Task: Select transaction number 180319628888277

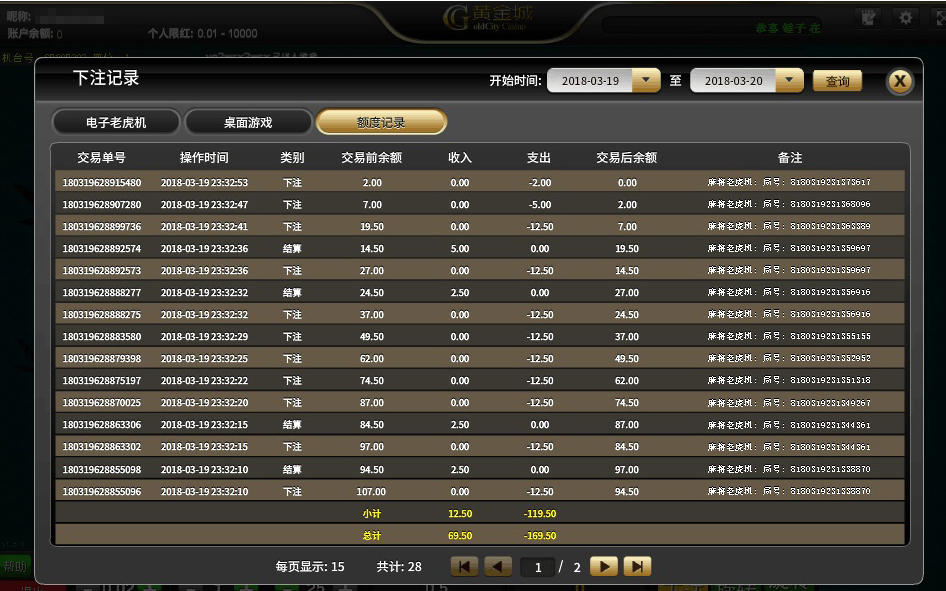Action: [101, 292]
